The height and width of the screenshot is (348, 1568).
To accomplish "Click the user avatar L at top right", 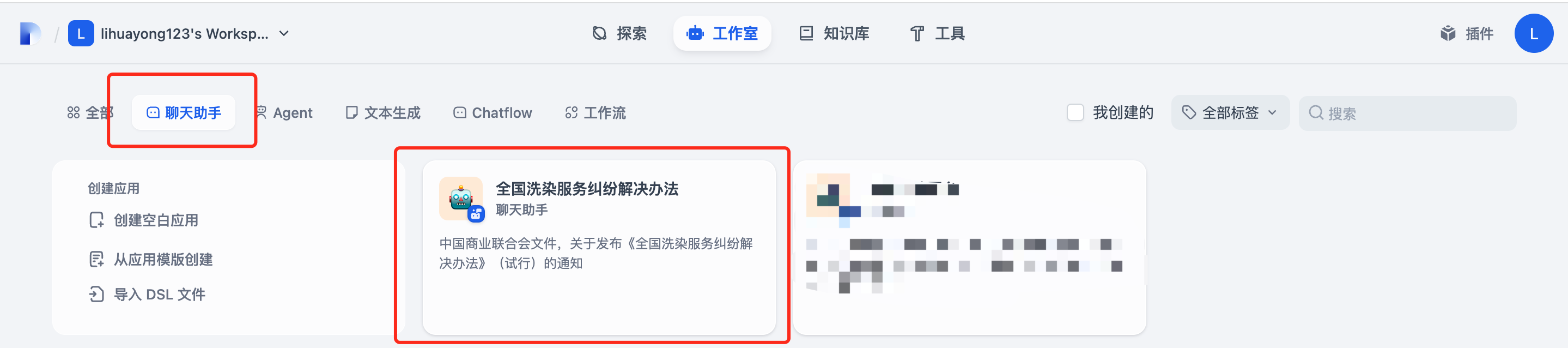I will click(1533, 33).
